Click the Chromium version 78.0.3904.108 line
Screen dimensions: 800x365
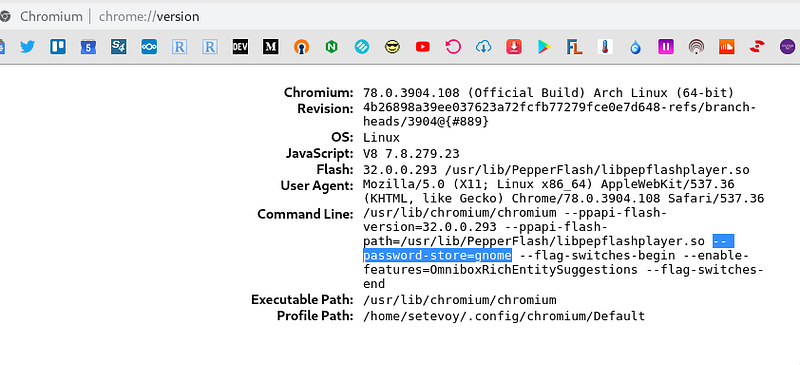point(548,93)
